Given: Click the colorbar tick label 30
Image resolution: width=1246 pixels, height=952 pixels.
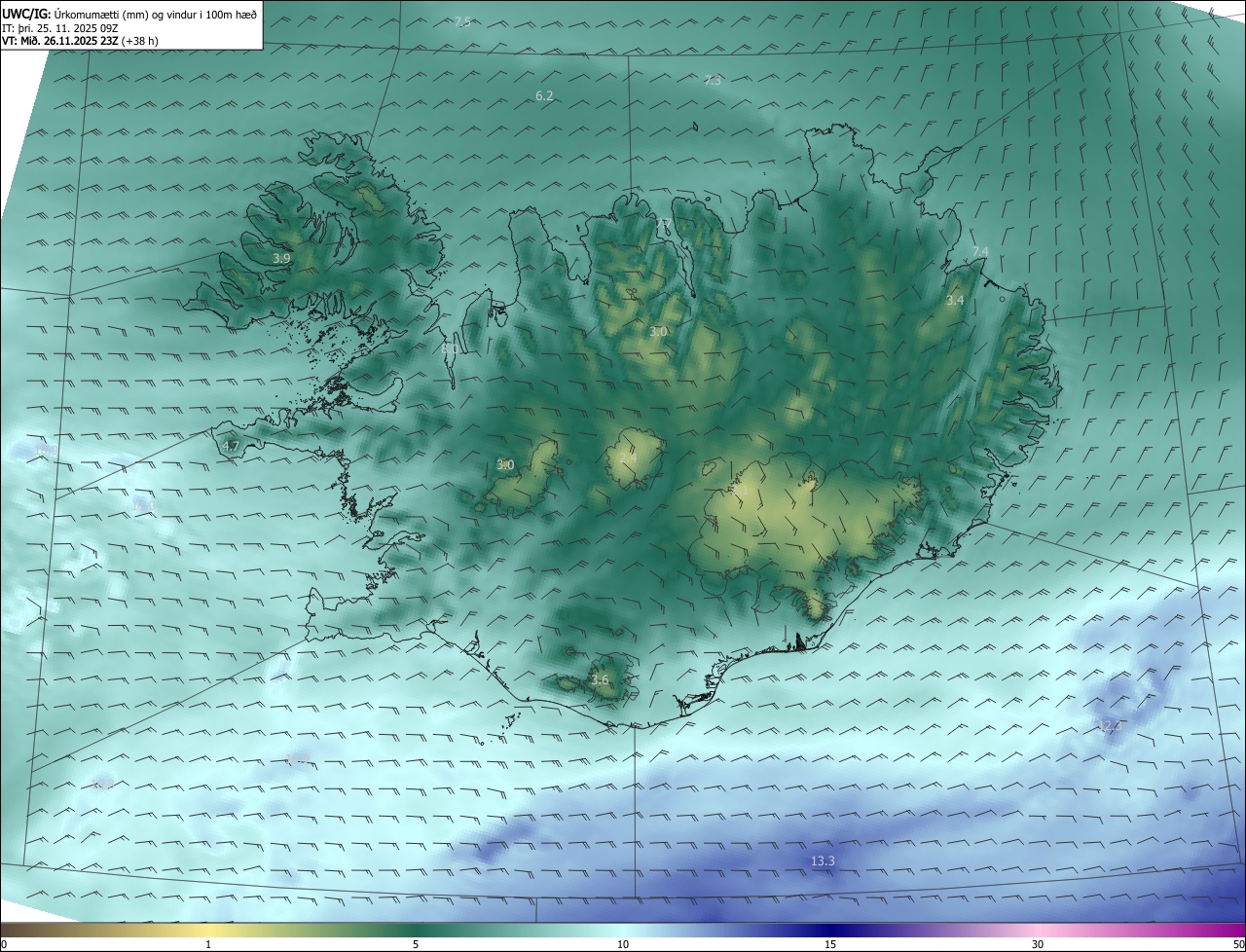Looking at the screenshot, I should tap(1038, 944).
